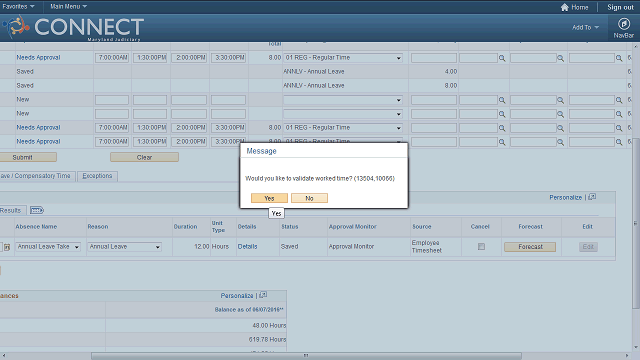Tick the Cancel checkbox for Annual Leave absence
This screenshot has width=640, height=360.
[x=481, y=247]
